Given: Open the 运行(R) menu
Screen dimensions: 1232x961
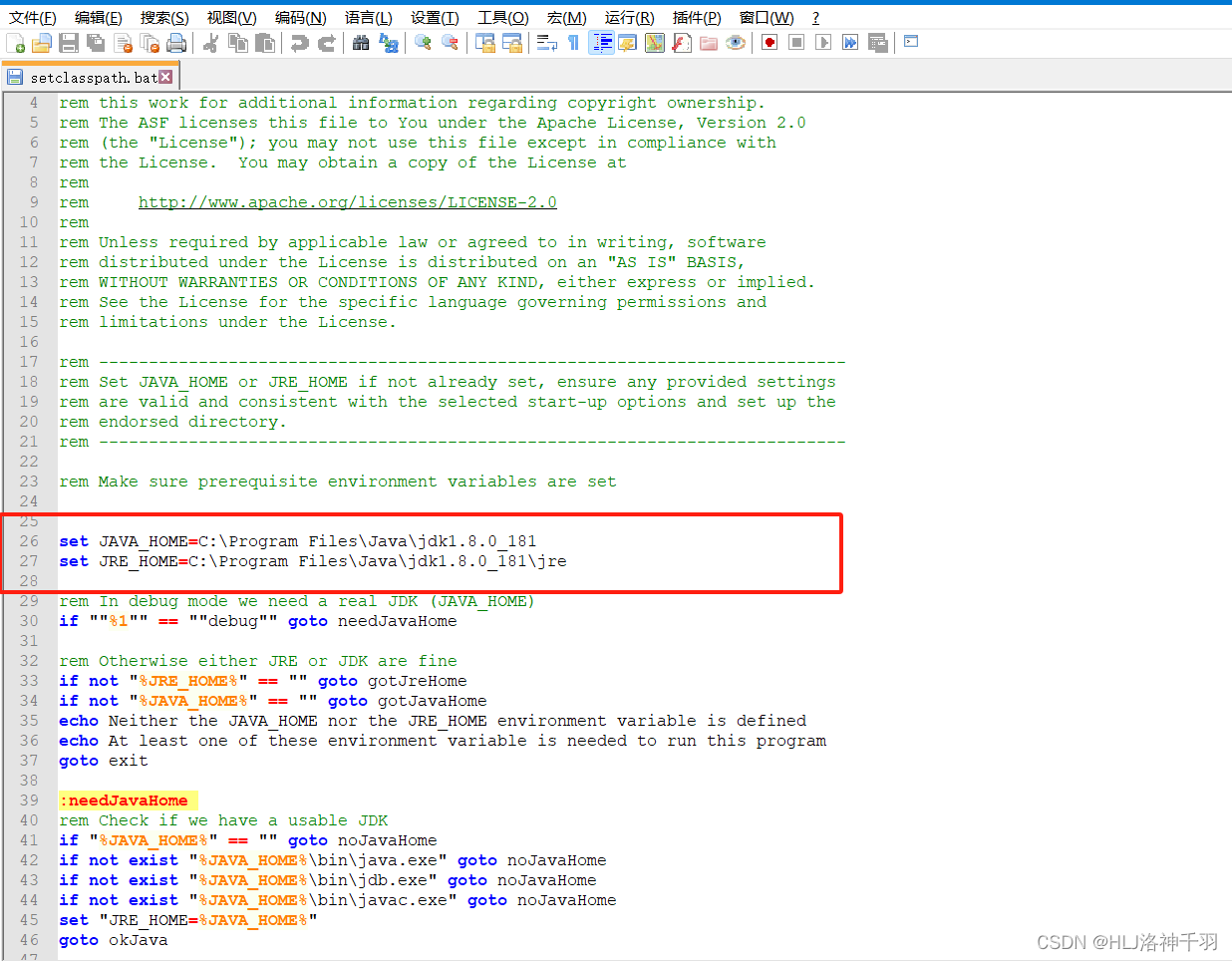Looking at the screenshot, I should 630,17.
